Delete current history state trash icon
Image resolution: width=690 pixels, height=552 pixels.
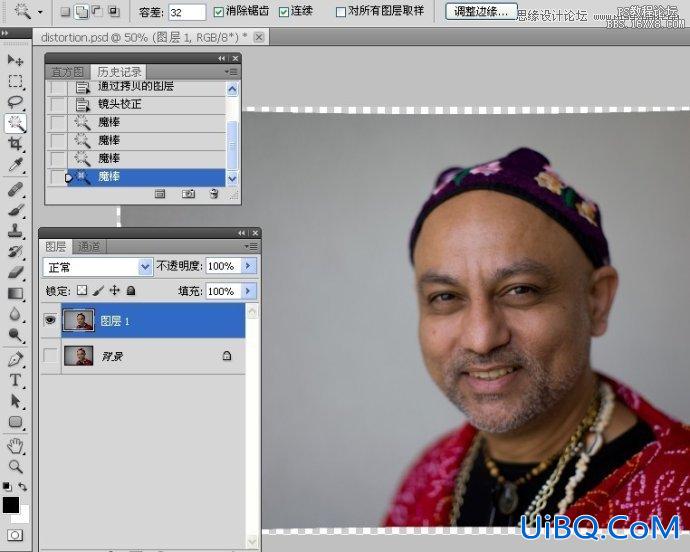click(x=214, y=194)
